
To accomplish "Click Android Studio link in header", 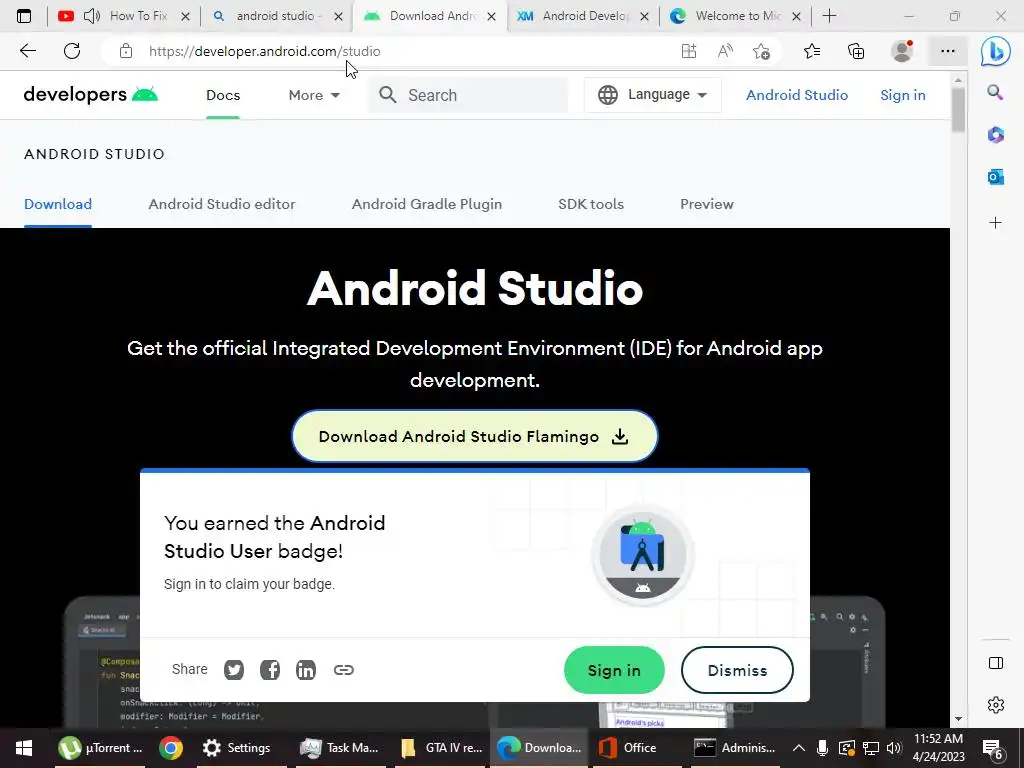I will [797, 95].
